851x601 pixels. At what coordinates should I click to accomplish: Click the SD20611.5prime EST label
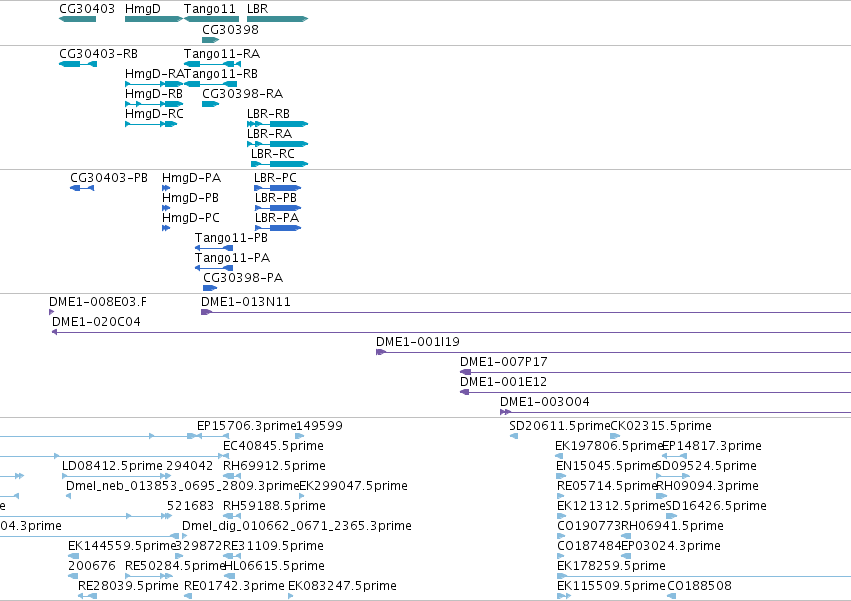[x=560, y=426]
